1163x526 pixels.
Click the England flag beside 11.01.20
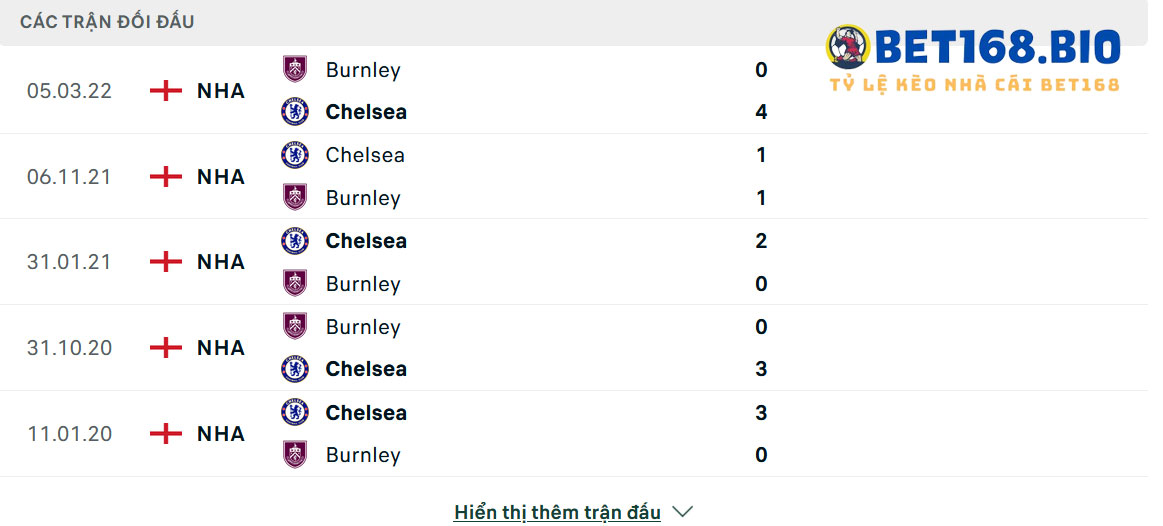(x=166, y=433)
